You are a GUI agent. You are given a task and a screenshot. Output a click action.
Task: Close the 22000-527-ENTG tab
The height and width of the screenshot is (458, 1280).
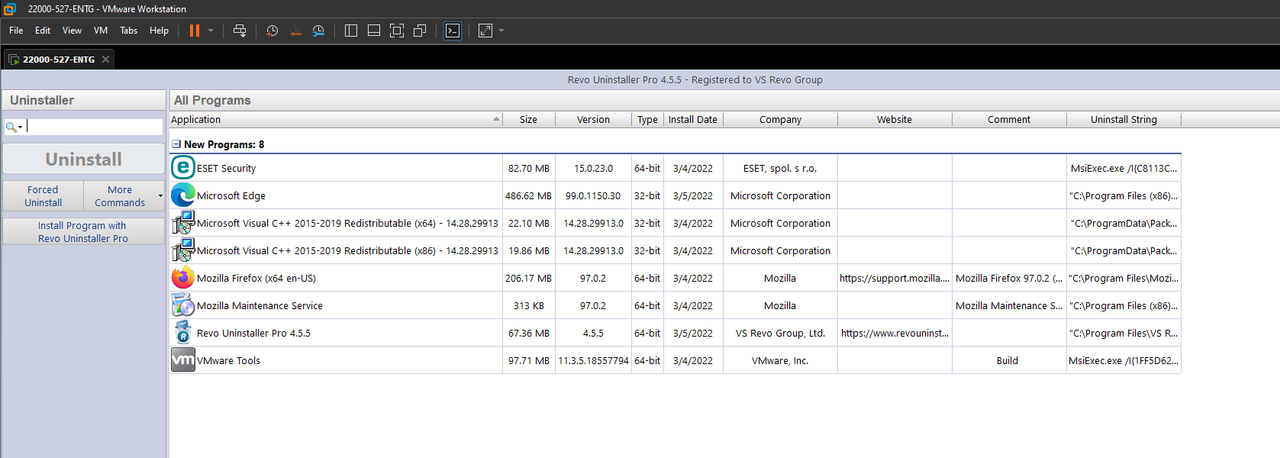pyautogui.click(x=106, y=59)
